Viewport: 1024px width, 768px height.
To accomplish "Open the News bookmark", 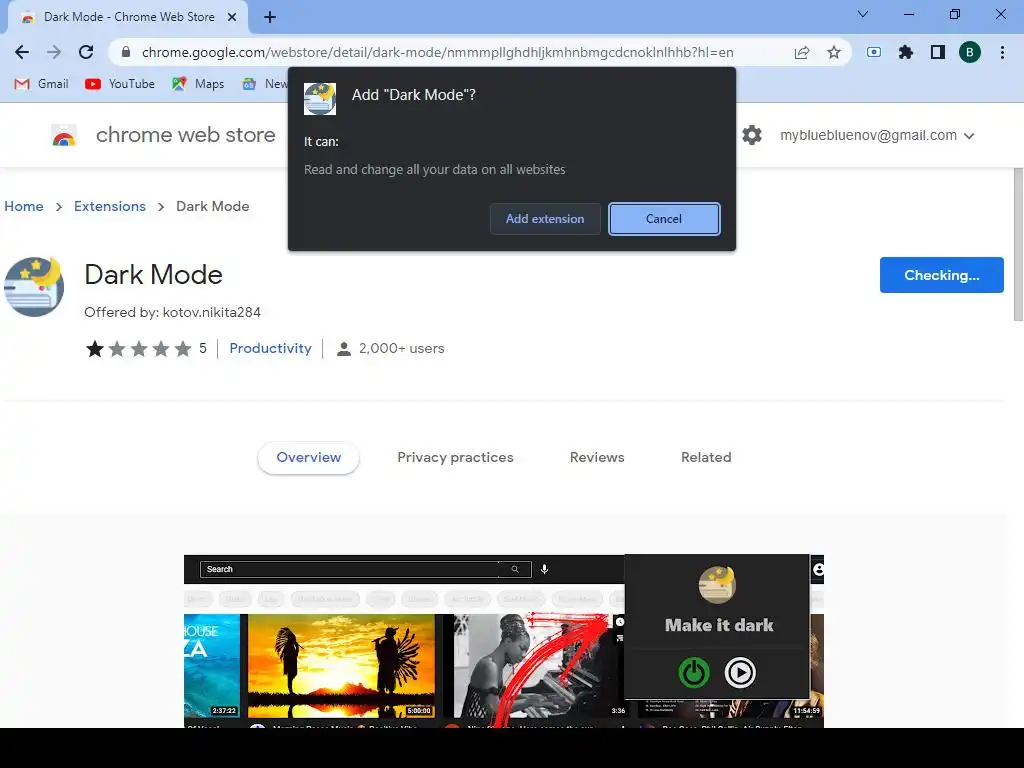I will [x=264, y=84].
